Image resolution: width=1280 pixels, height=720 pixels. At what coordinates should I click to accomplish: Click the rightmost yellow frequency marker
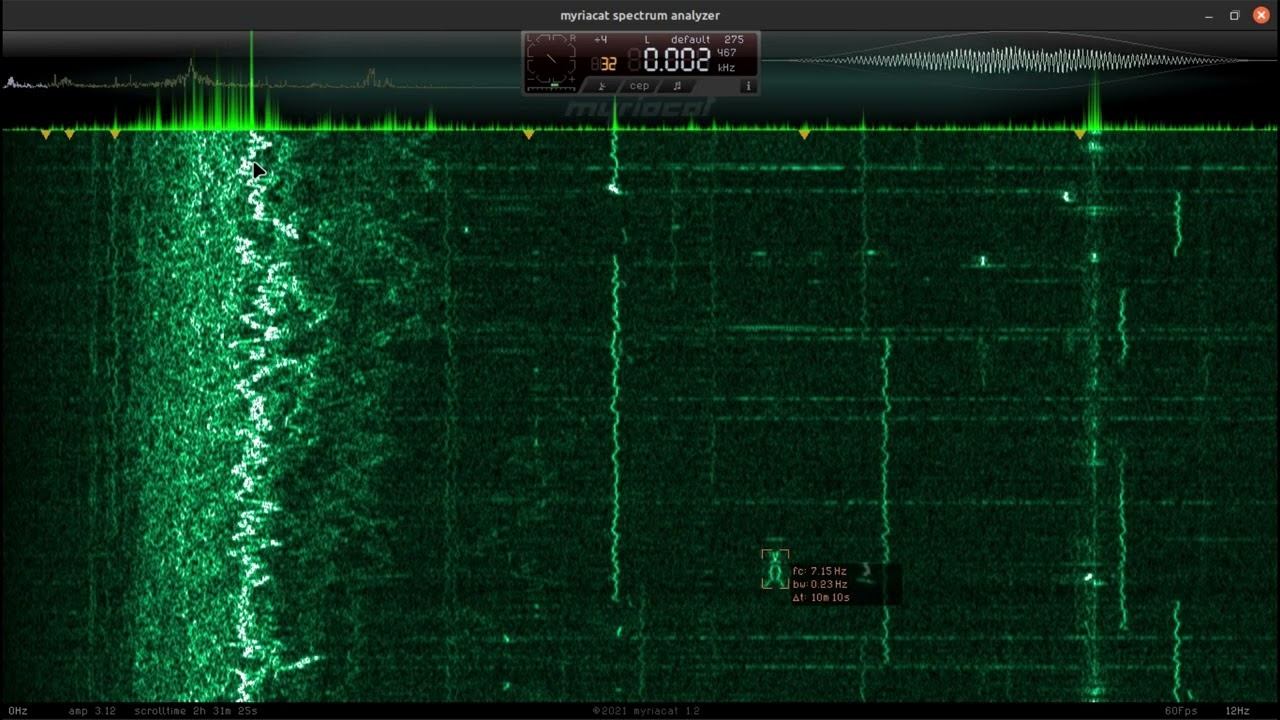(1079, 134)
